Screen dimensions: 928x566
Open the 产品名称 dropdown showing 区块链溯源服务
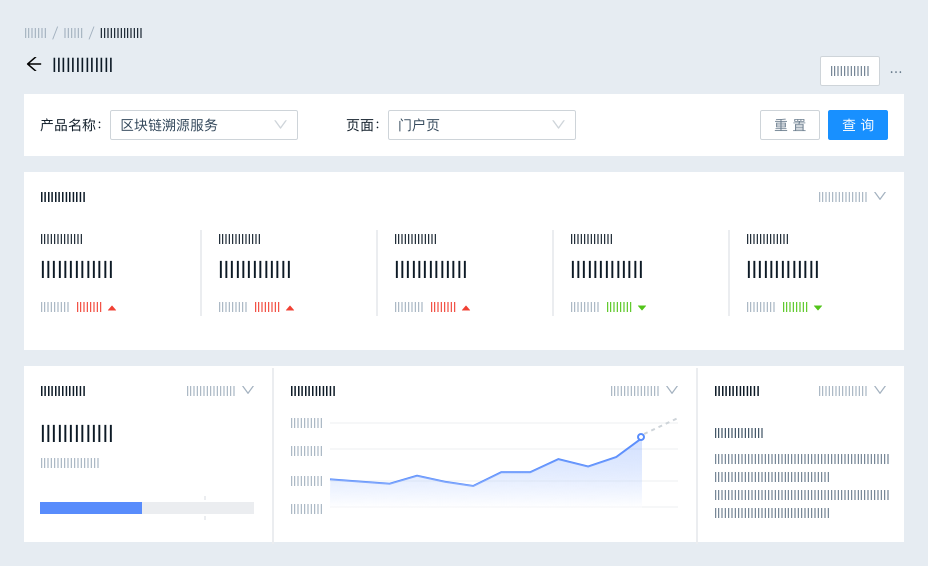click(204, 125)
